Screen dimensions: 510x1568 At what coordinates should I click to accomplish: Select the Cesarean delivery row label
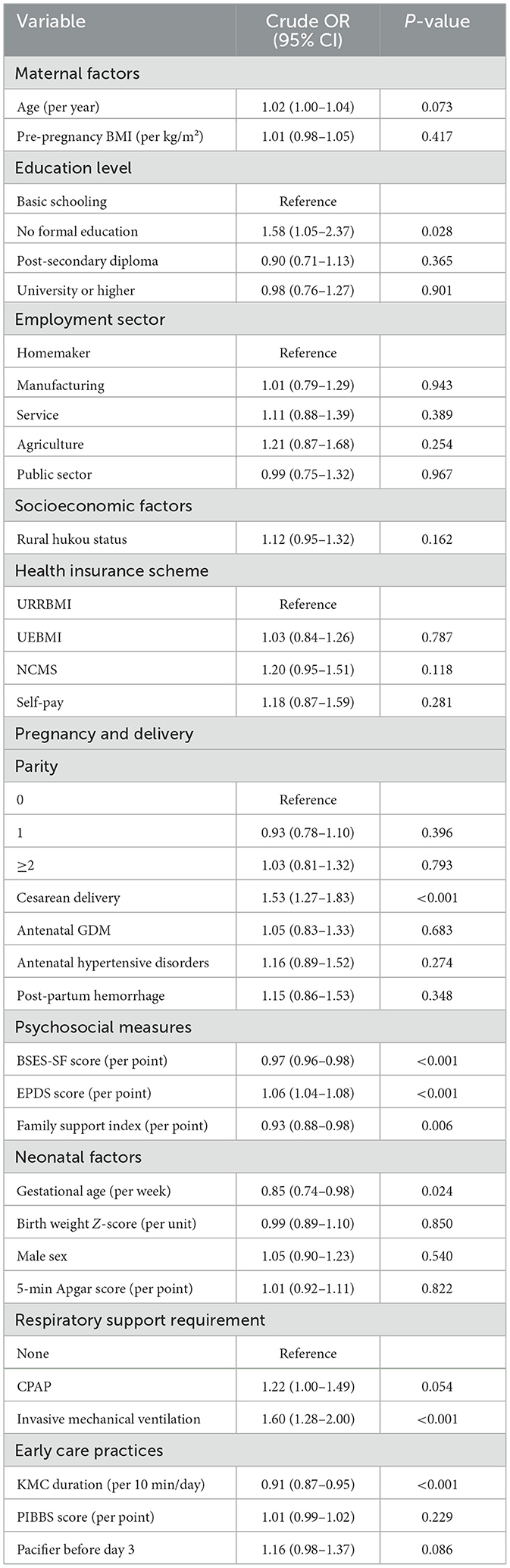pos(68,898)
